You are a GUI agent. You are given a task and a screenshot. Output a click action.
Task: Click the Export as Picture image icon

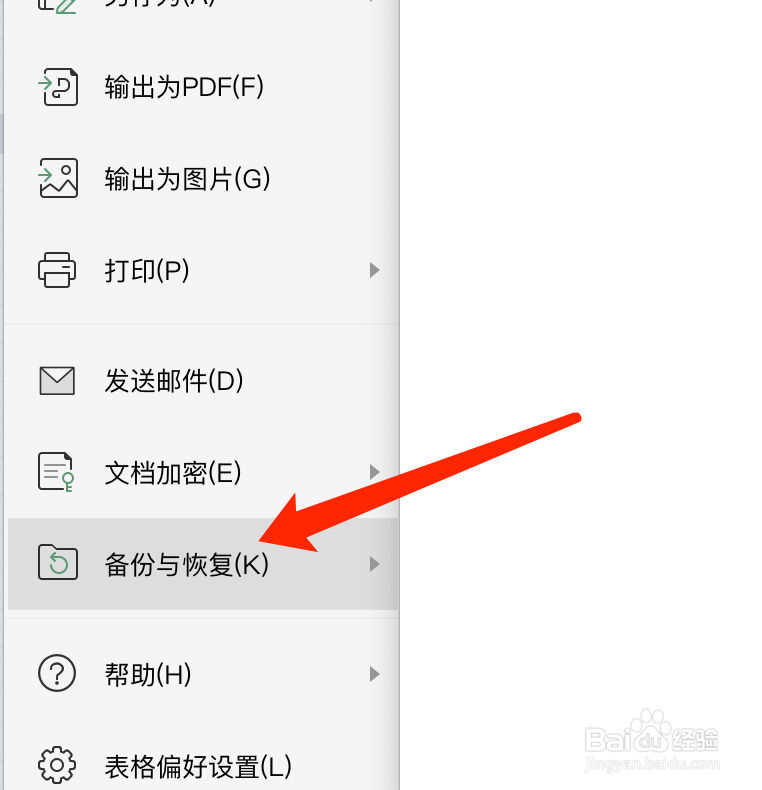(x=58, y=178)
